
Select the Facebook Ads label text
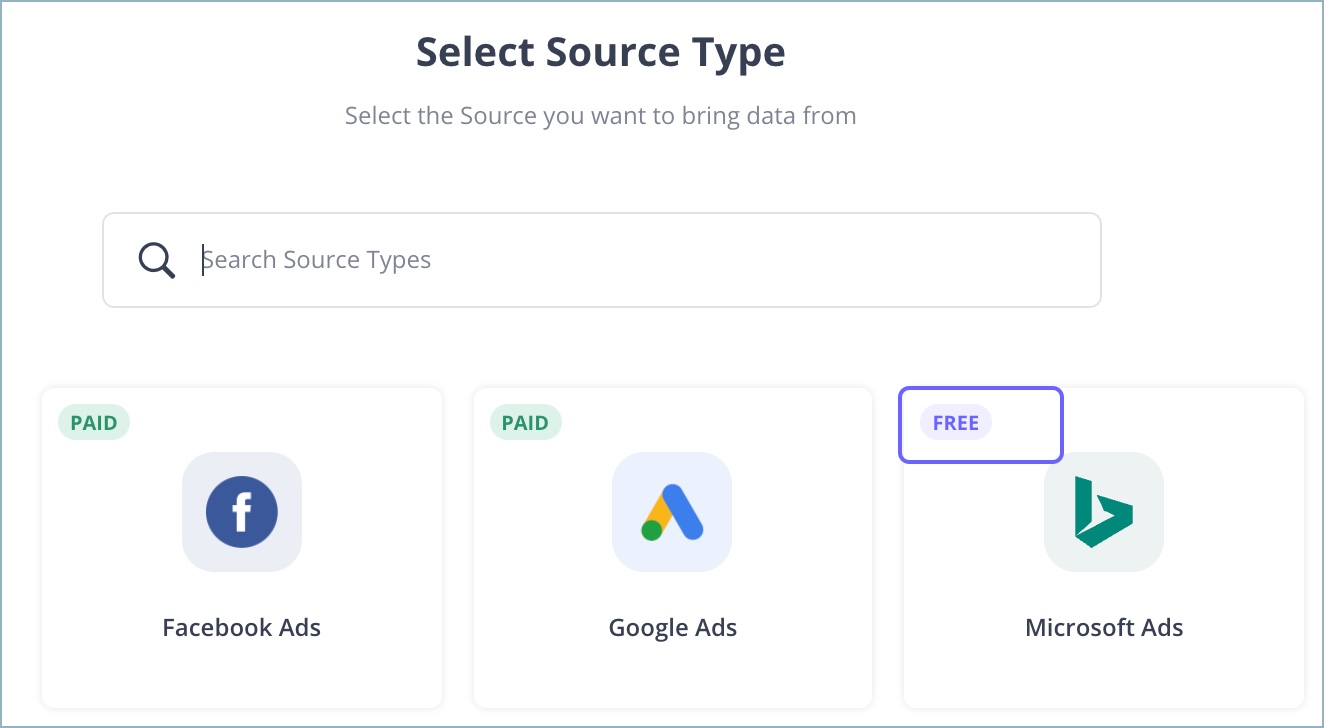tap(241, 627)
